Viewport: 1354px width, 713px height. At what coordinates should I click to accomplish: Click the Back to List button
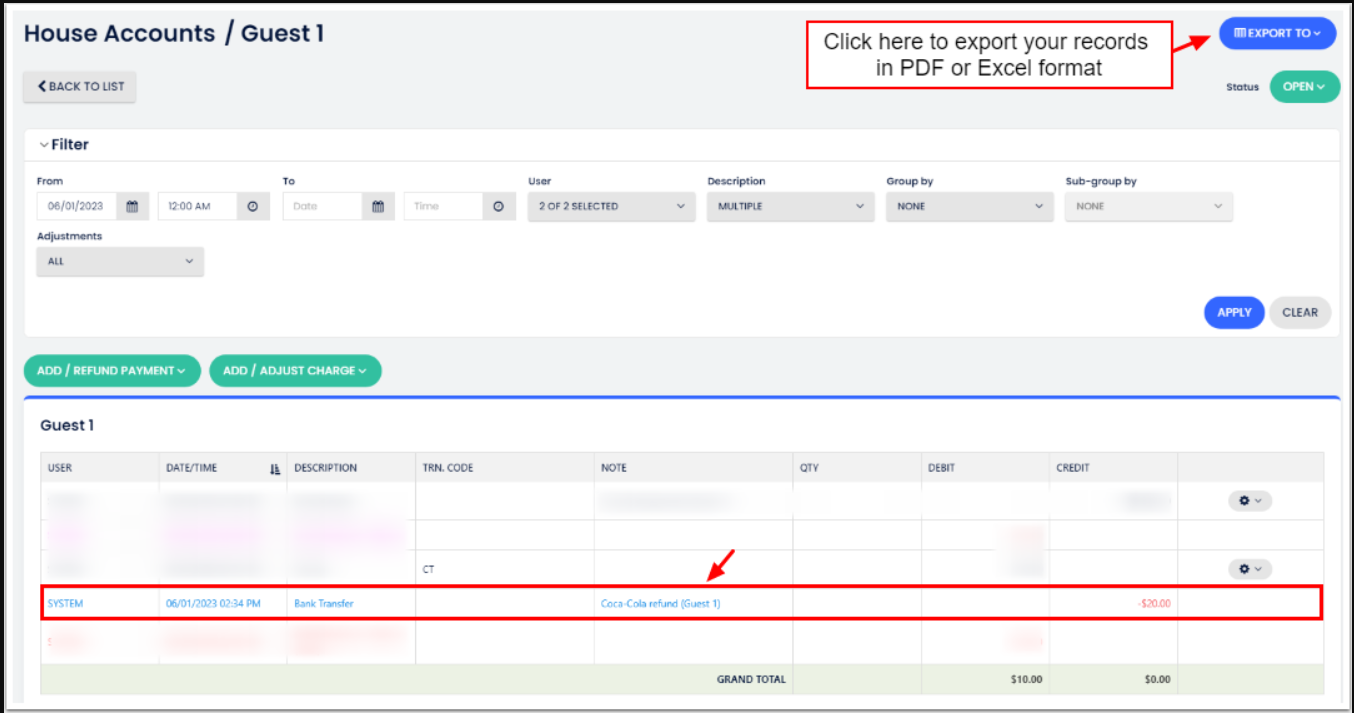tap(80, 87)
